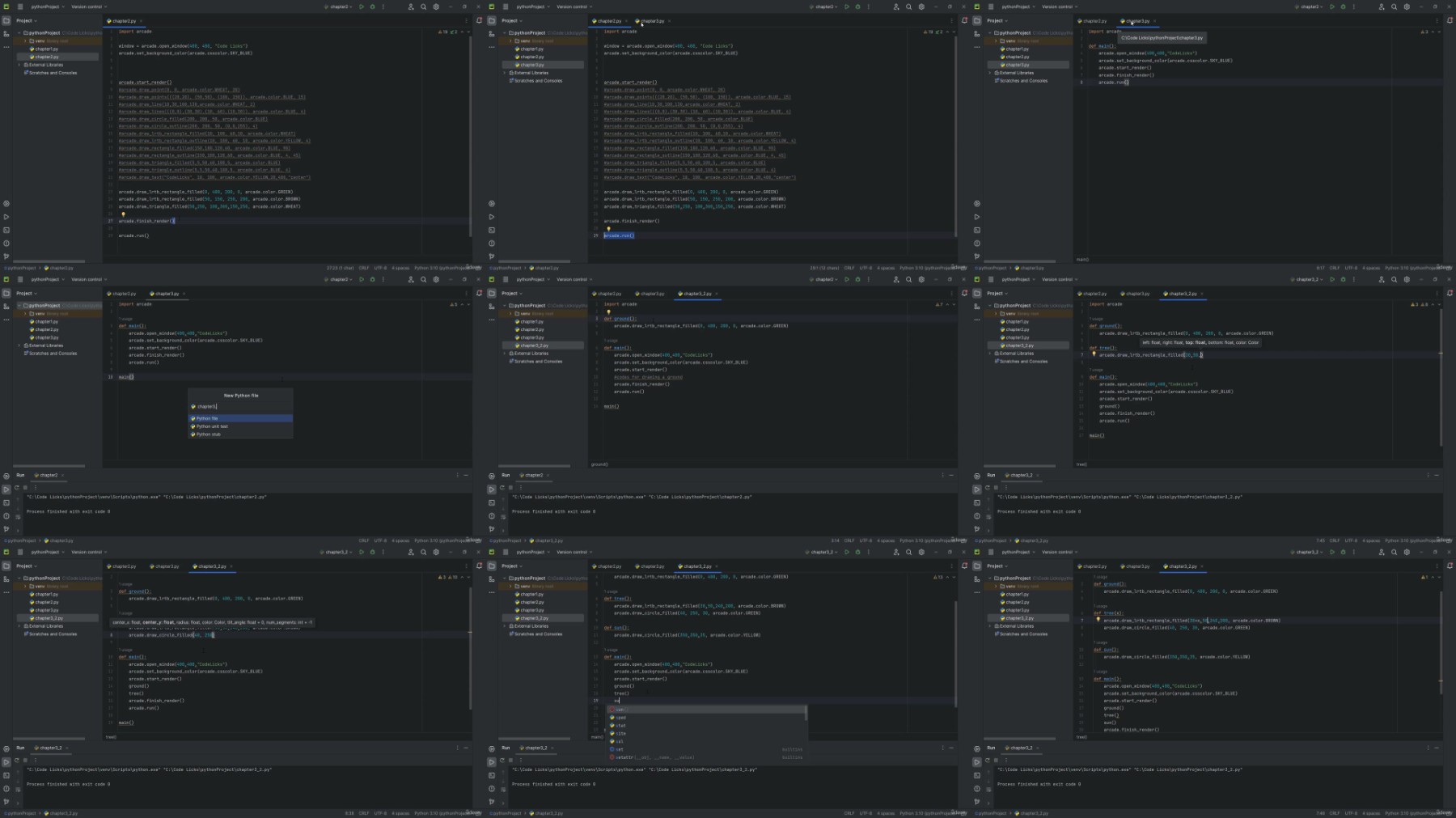Click Run triangle in the single-tab chapter2.py frame

(x=362, y=6)
